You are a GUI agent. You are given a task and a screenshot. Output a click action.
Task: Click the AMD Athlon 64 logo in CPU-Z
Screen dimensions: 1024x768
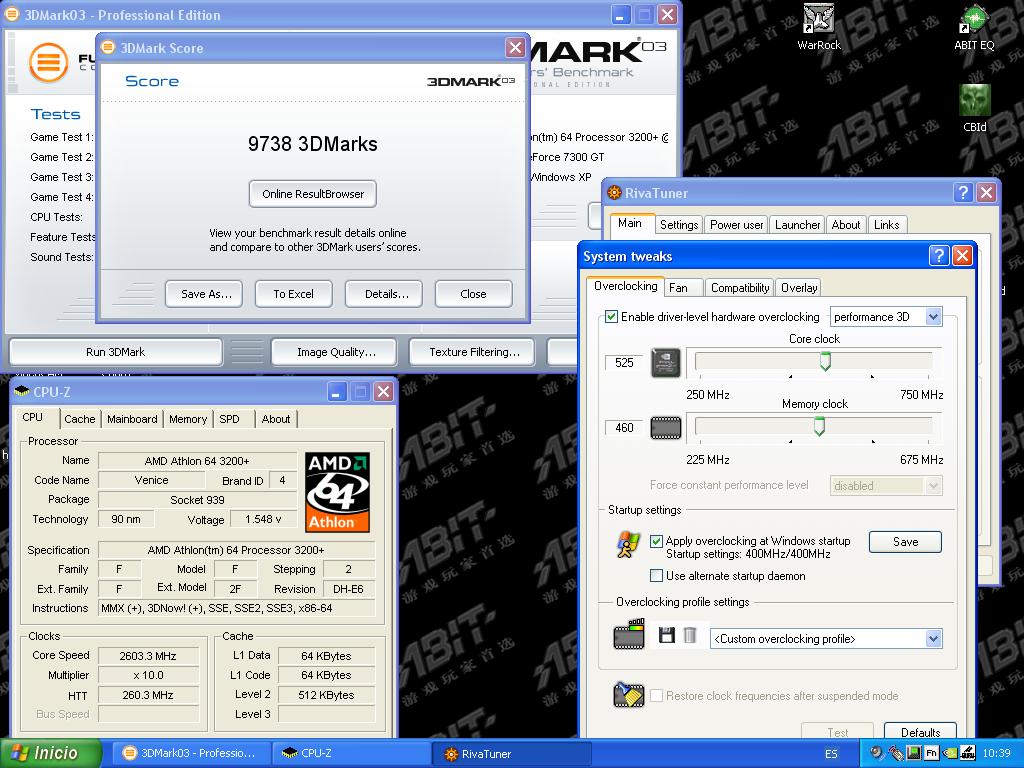click(338, 492)
